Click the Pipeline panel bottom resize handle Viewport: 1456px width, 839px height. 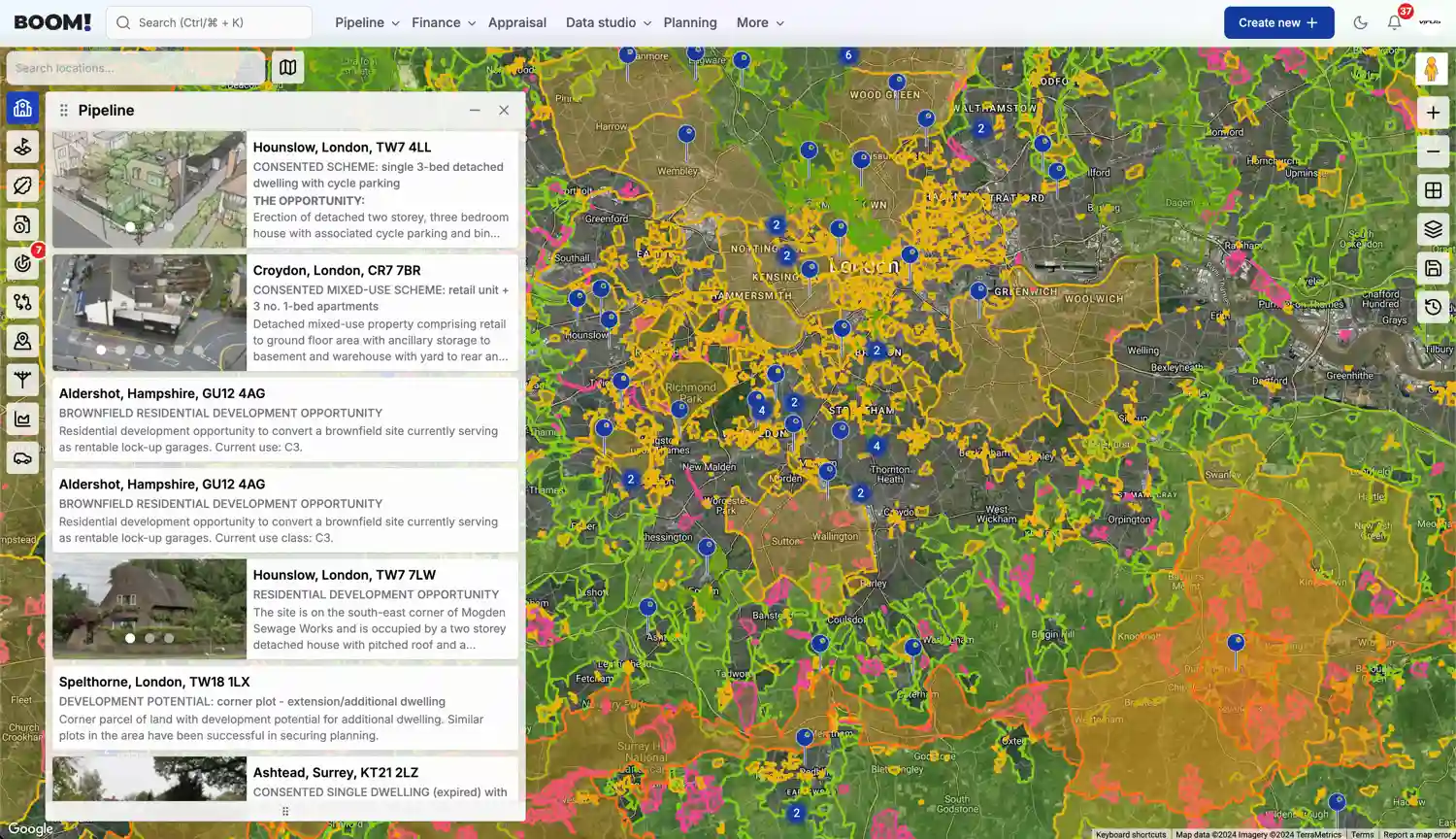285,812
